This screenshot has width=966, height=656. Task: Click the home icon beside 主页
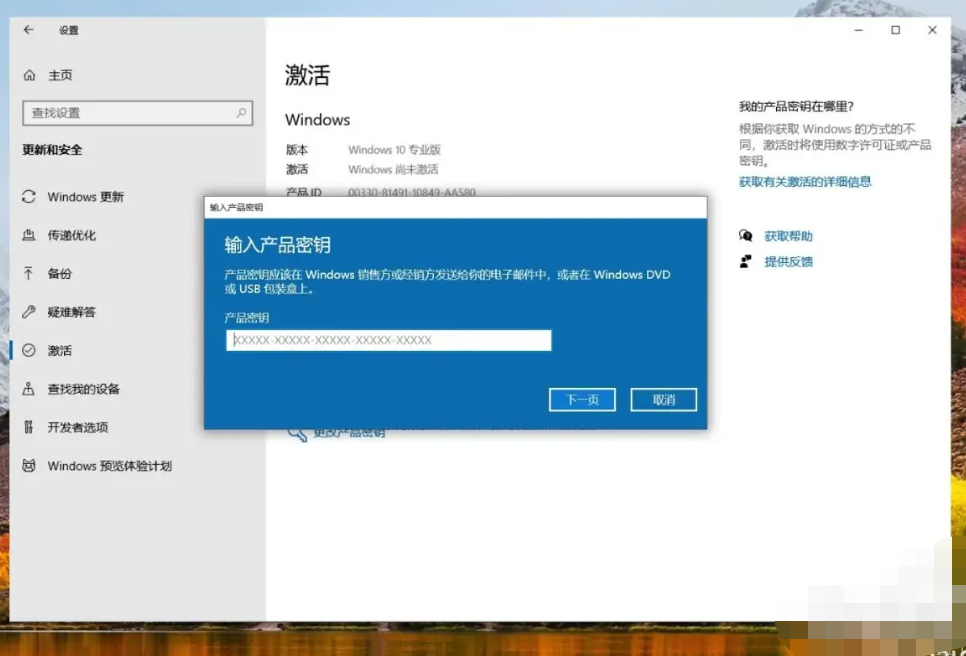coord(29,75)
